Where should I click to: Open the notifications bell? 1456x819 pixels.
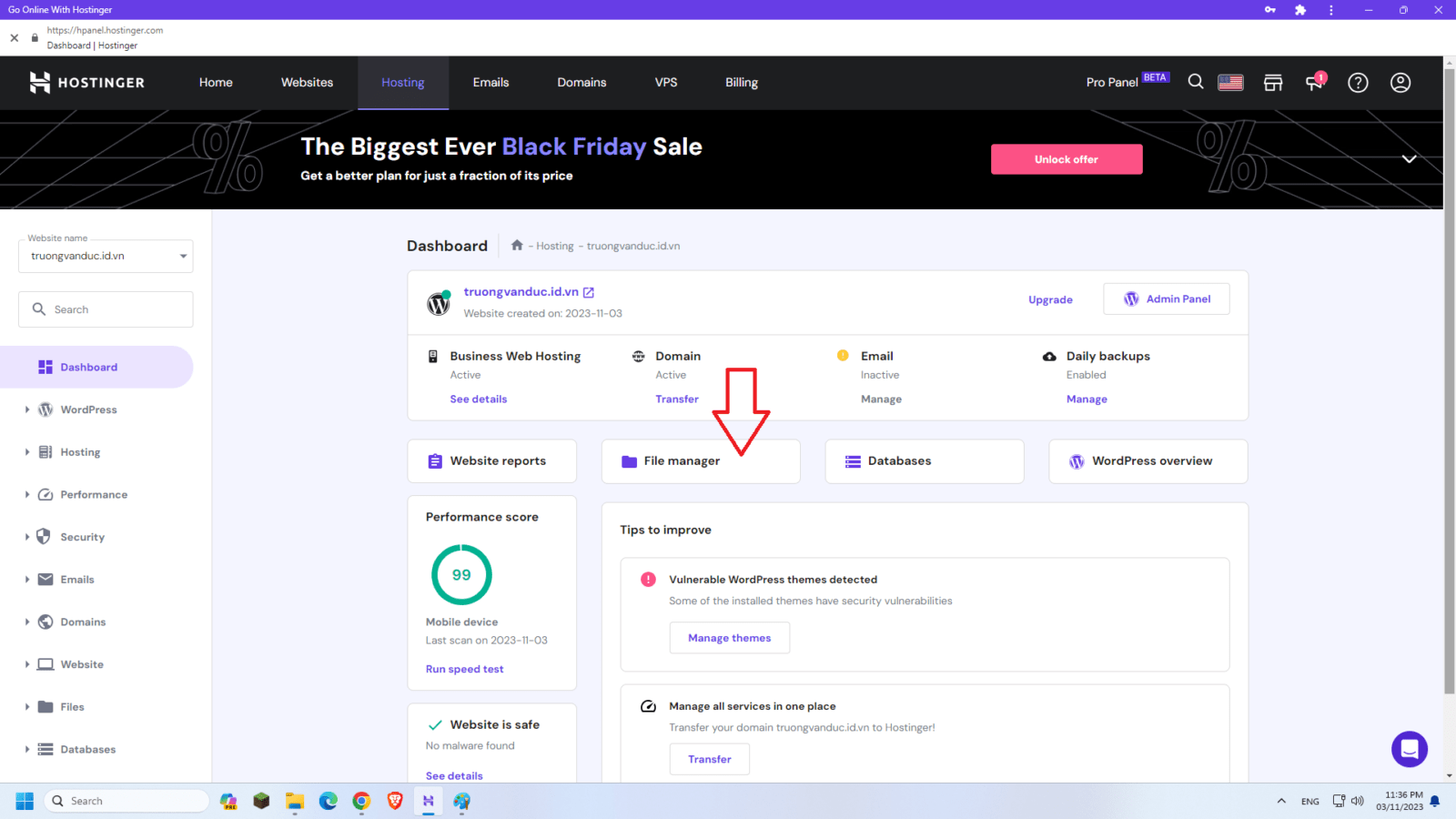point(1314,82)
